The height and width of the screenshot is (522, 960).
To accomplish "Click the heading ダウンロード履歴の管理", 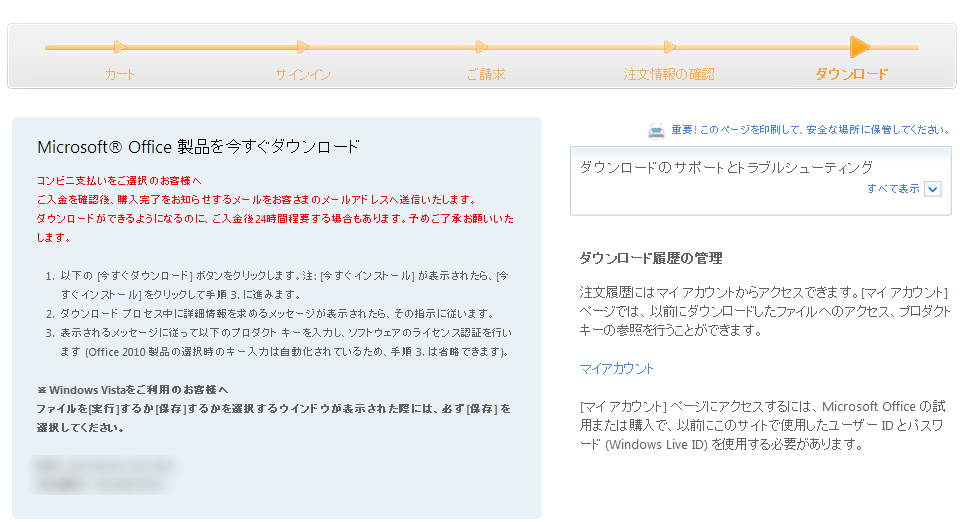I will (x=651, y=259).
